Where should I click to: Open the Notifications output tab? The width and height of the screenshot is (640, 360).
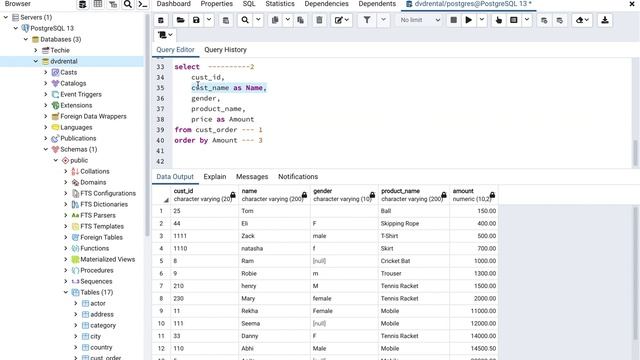[x=298, y=177]
